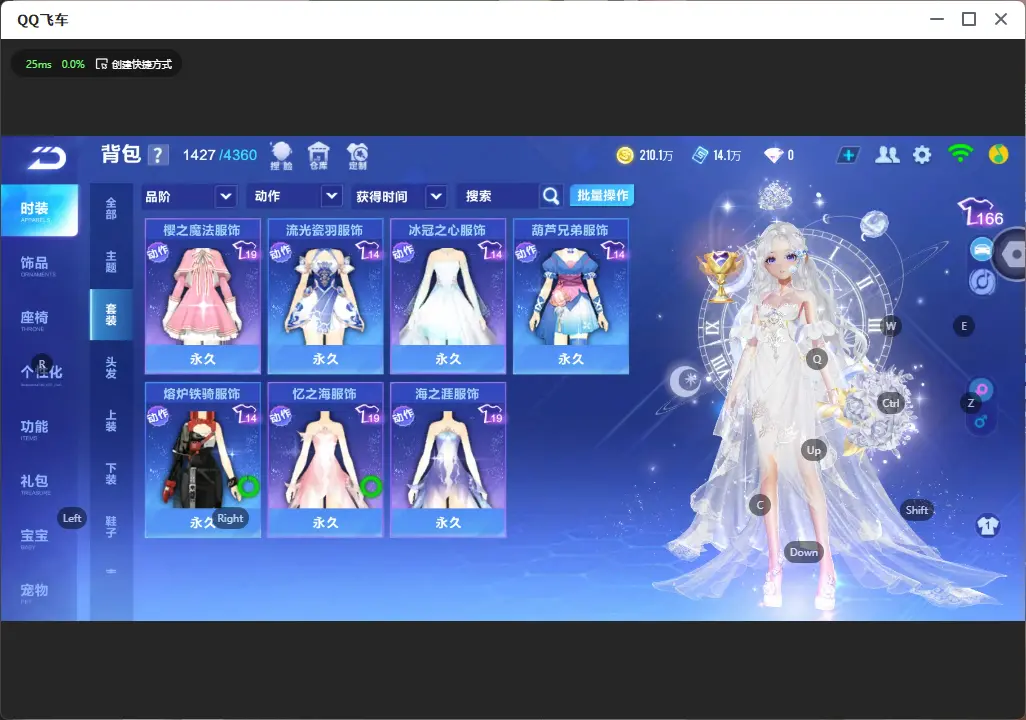
Task: Click the blue coupon currency icon
Action: (700, 155)
